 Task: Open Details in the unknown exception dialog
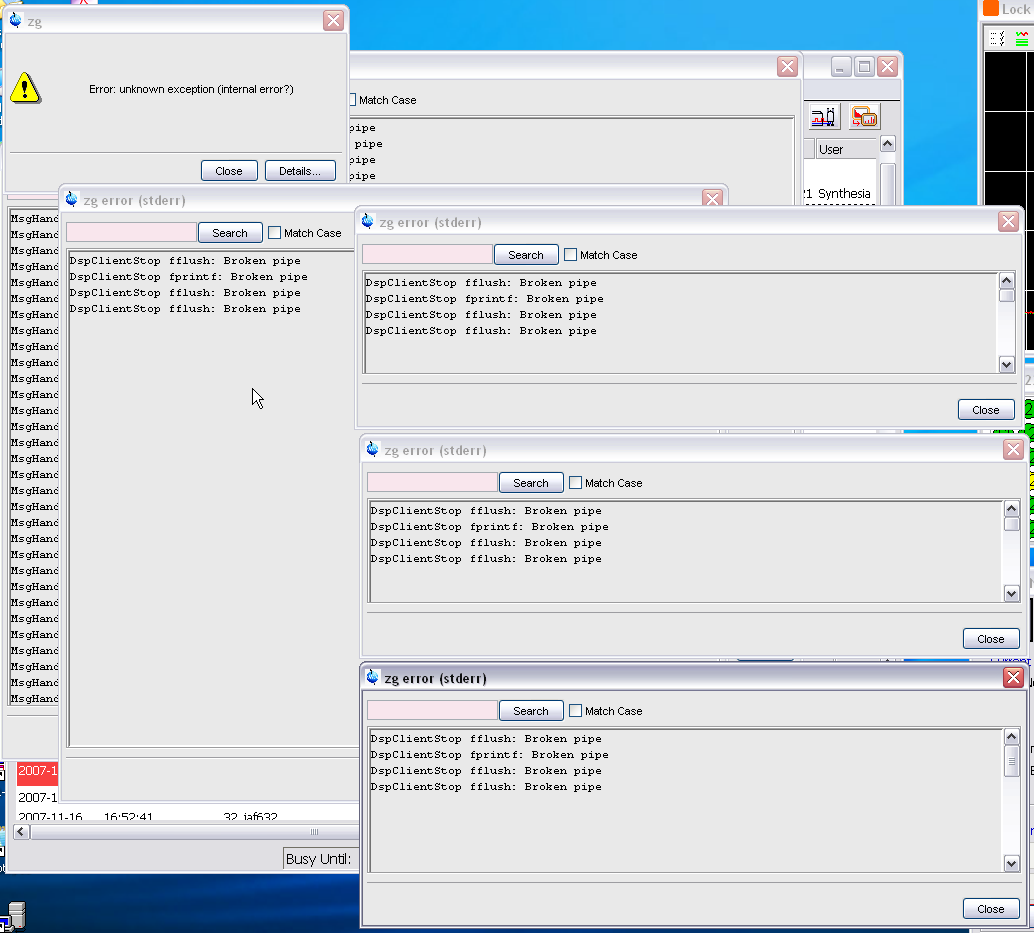pyautogui.click(x=299, y=171)
